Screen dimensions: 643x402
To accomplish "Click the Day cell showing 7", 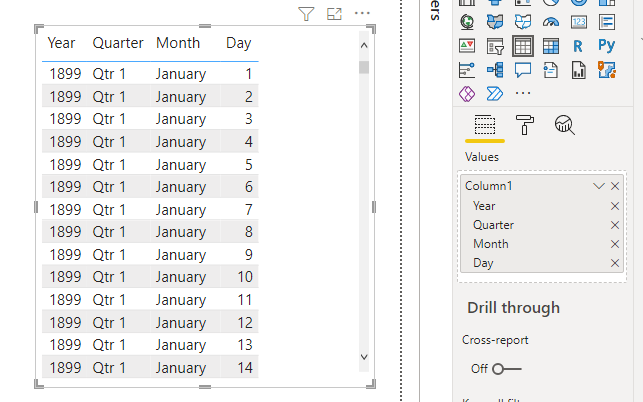I will pos(249,210).
